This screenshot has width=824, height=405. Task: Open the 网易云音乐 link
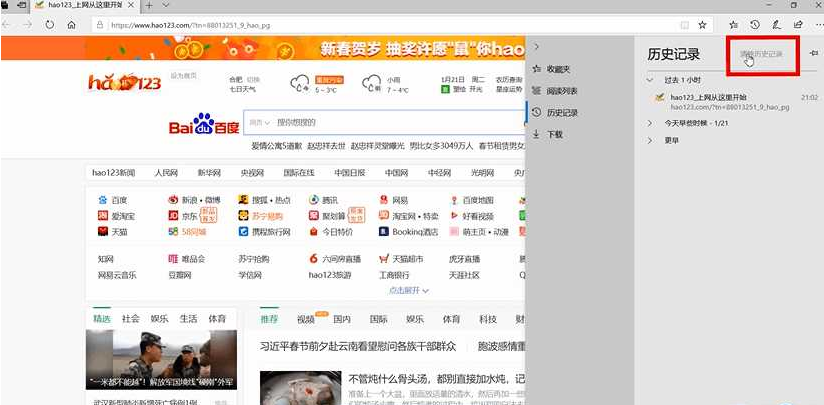point(117,275)
